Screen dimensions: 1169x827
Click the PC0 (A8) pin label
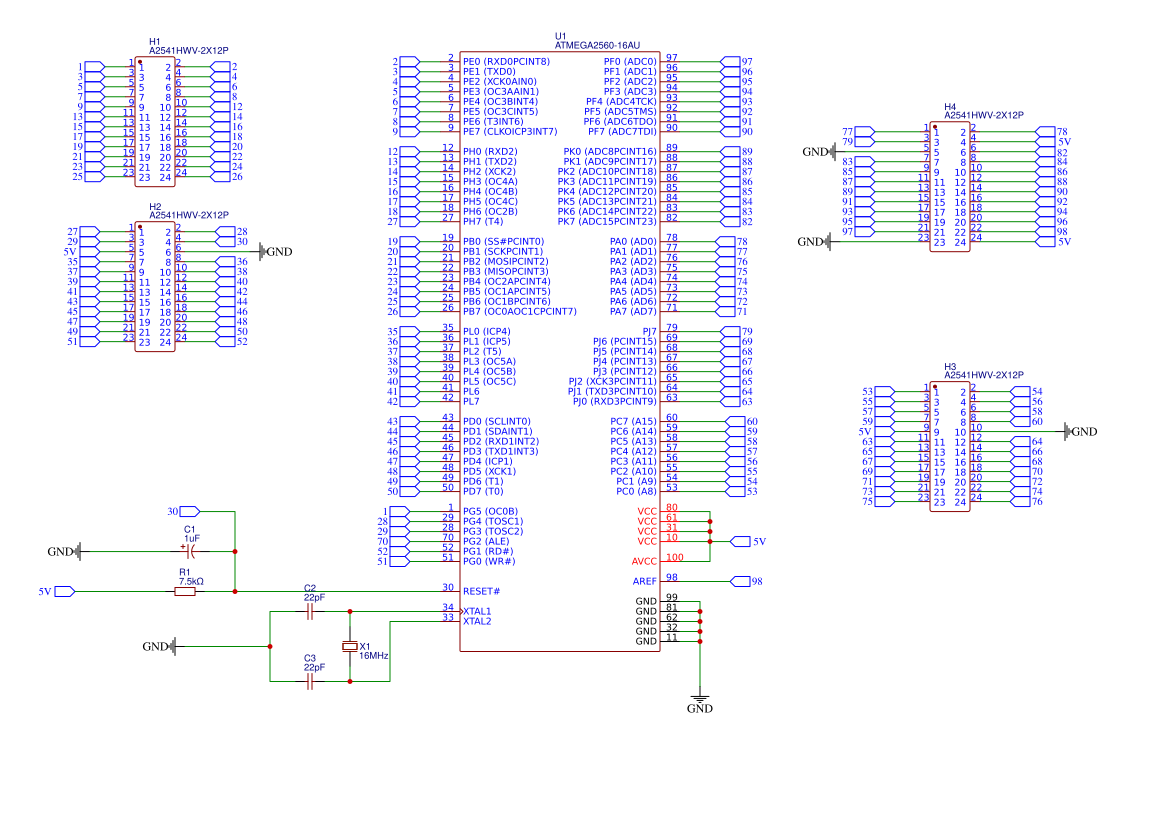(x=636, y=491)
